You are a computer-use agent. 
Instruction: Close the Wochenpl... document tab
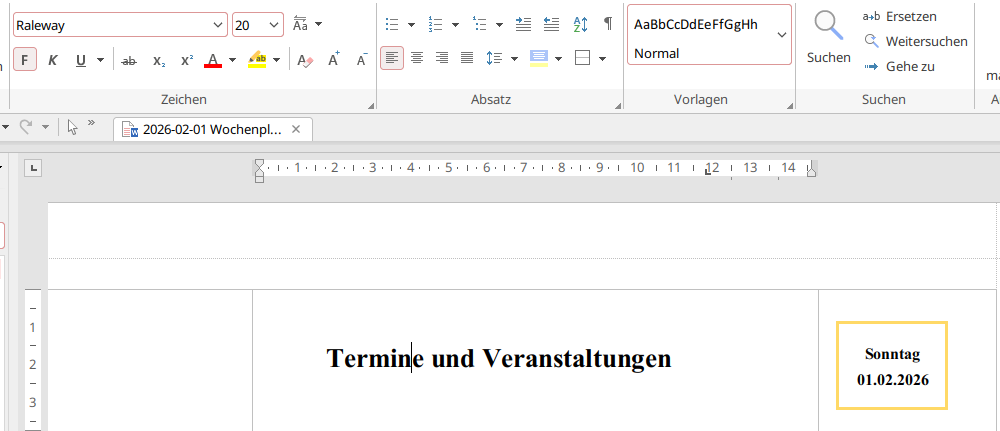(295, 129)
